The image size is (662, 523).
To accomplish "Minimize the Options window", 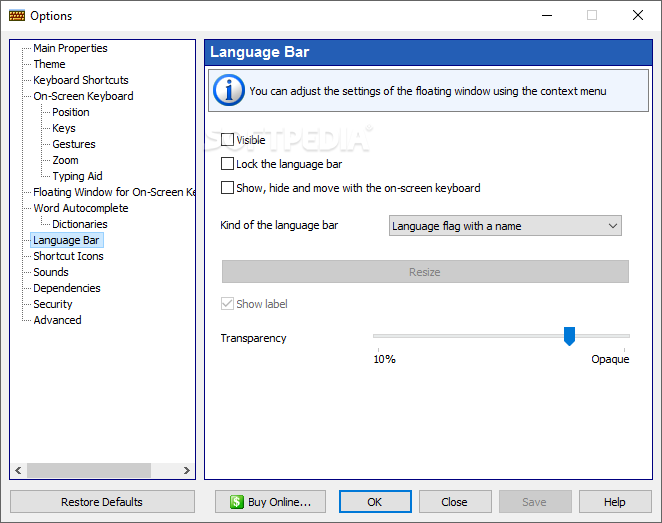I will [x=547, y=16].
